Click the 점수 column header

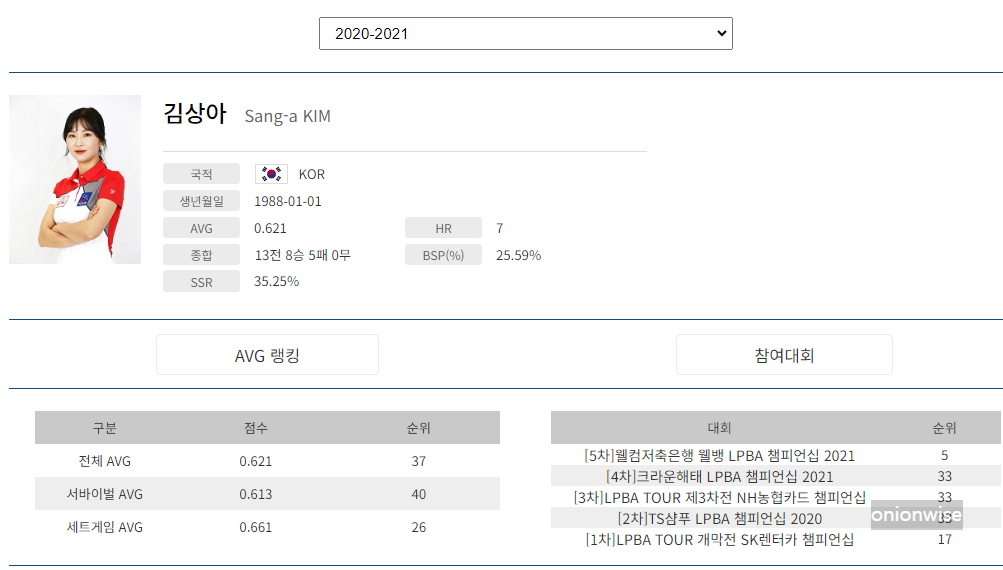coord(256,428)
